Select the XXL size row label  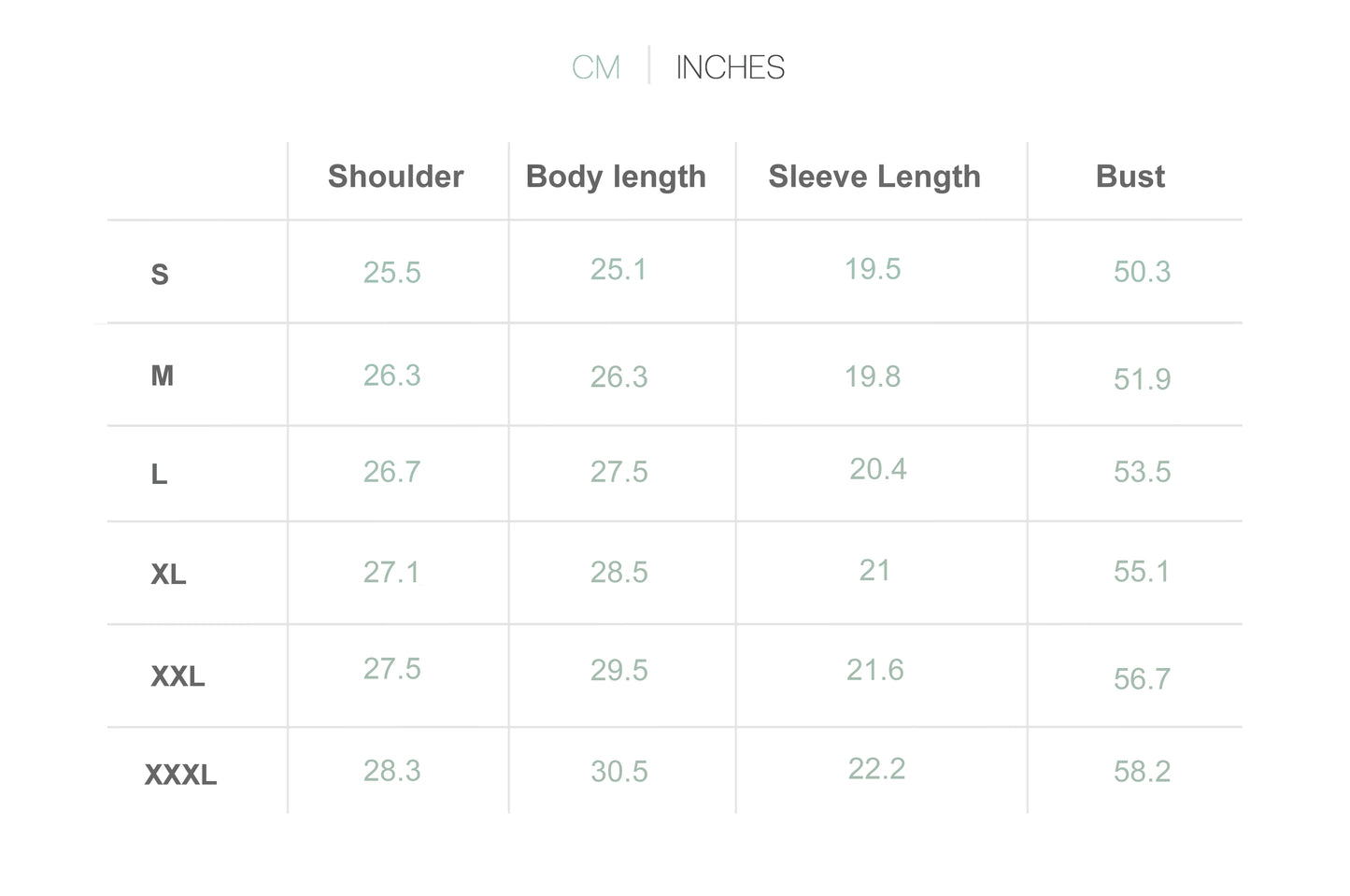coord(178,676)
